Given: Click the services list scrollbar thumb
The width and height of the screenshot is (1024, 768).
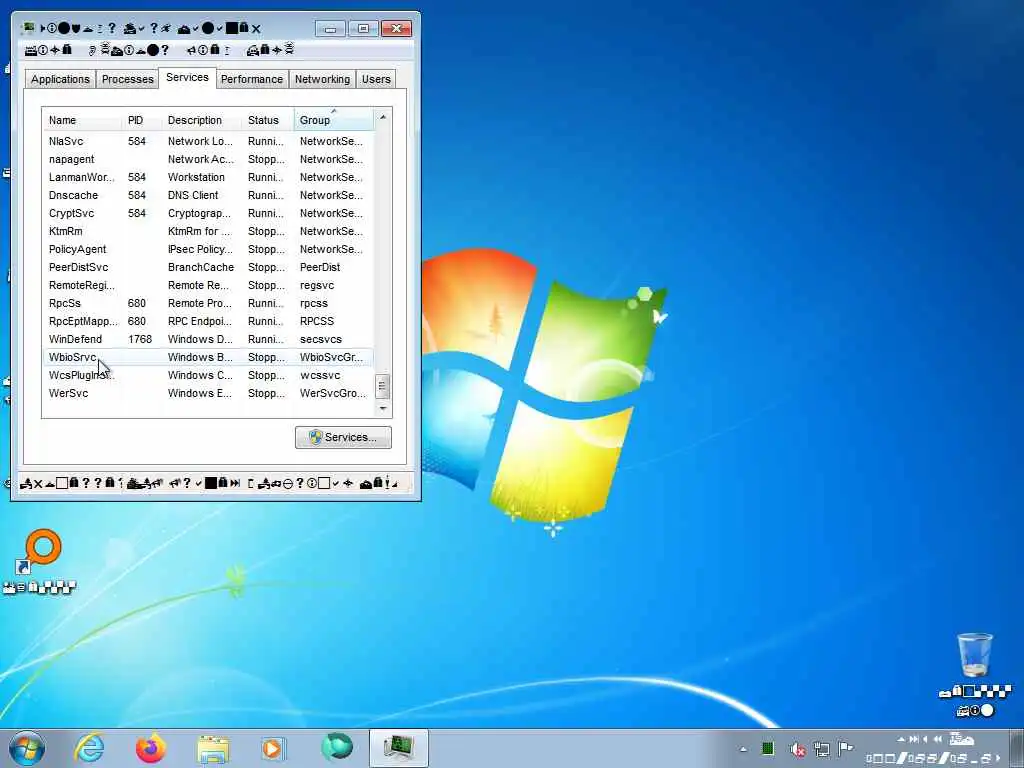Looking at the screenshot, I should [383, 387].
